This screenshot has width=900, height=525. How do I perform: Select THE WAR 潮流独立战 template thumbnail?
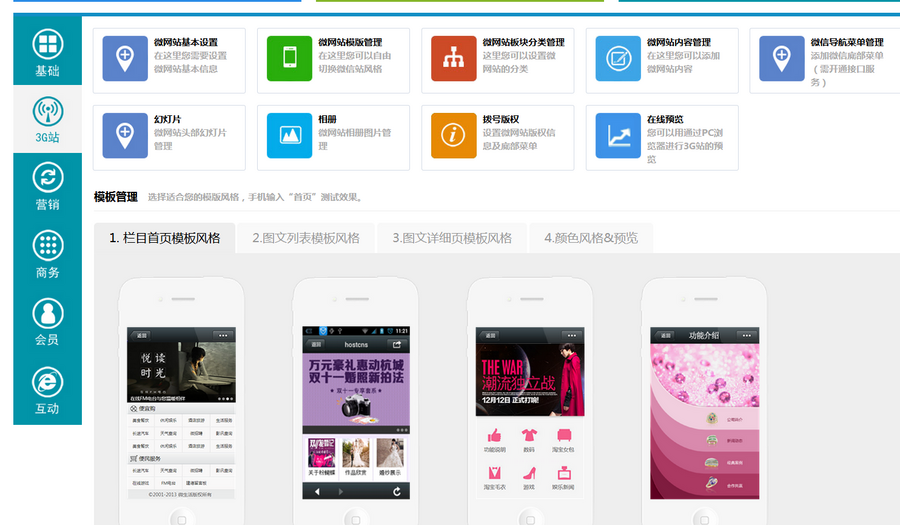[530, 413]
